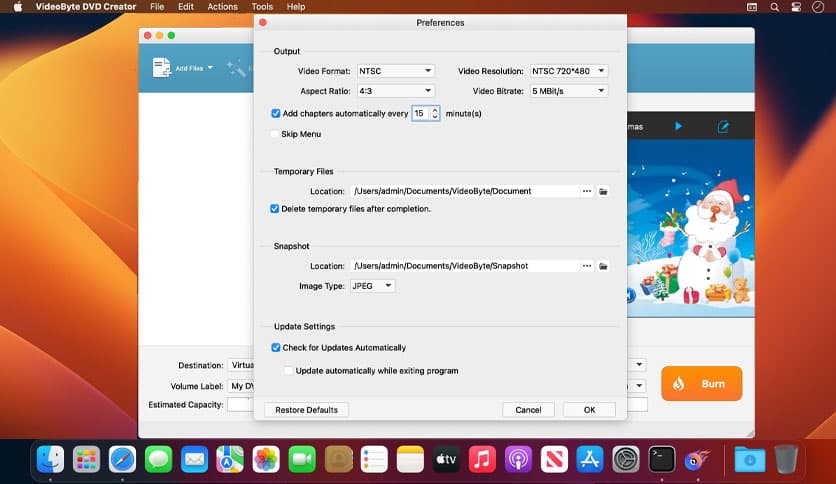The image size is (836, 484).
Task: Close the Preferences dialog
Action: point(263,22)
